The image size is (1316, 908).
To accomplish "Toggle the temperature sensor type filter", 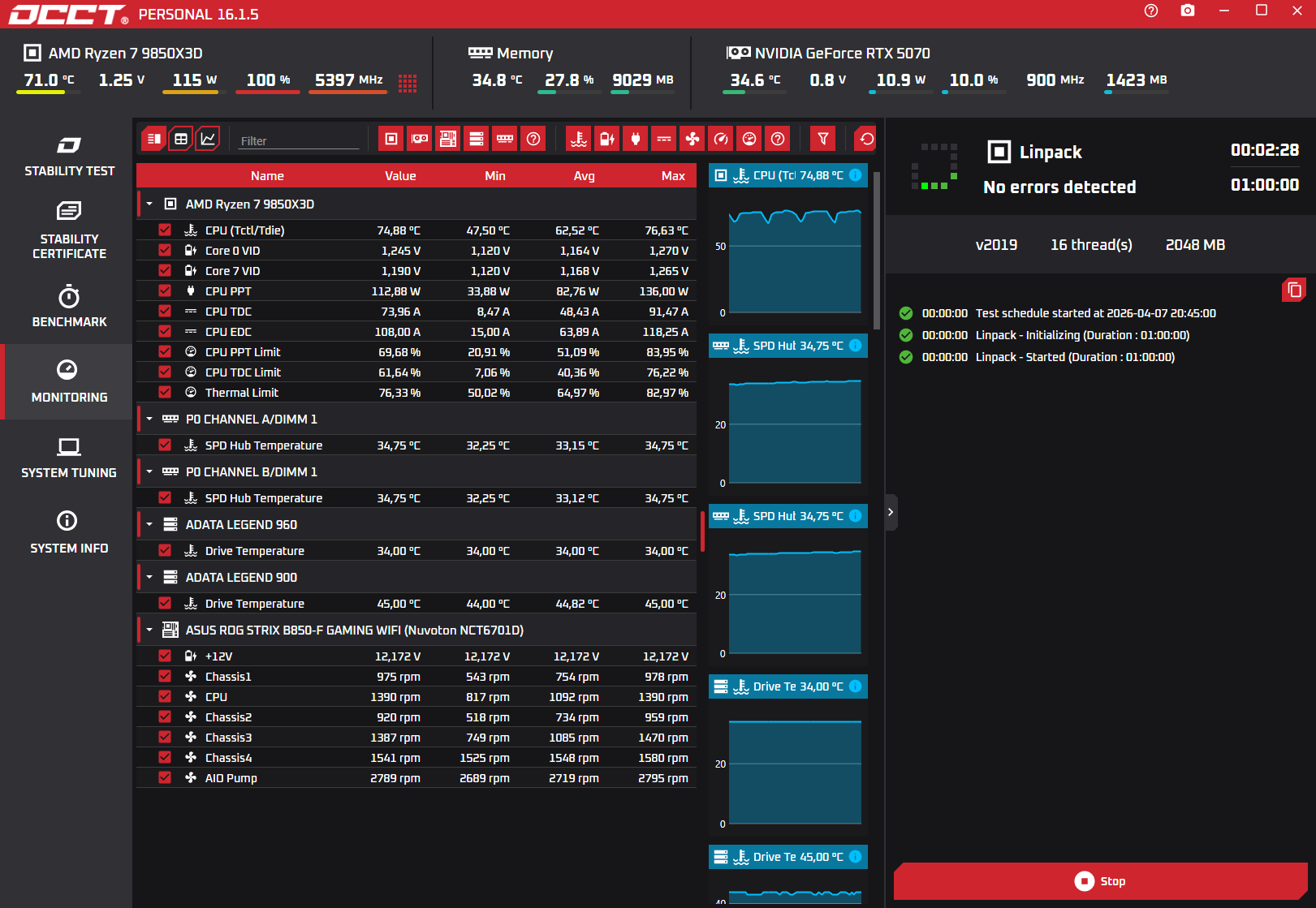I will (579, 139).
